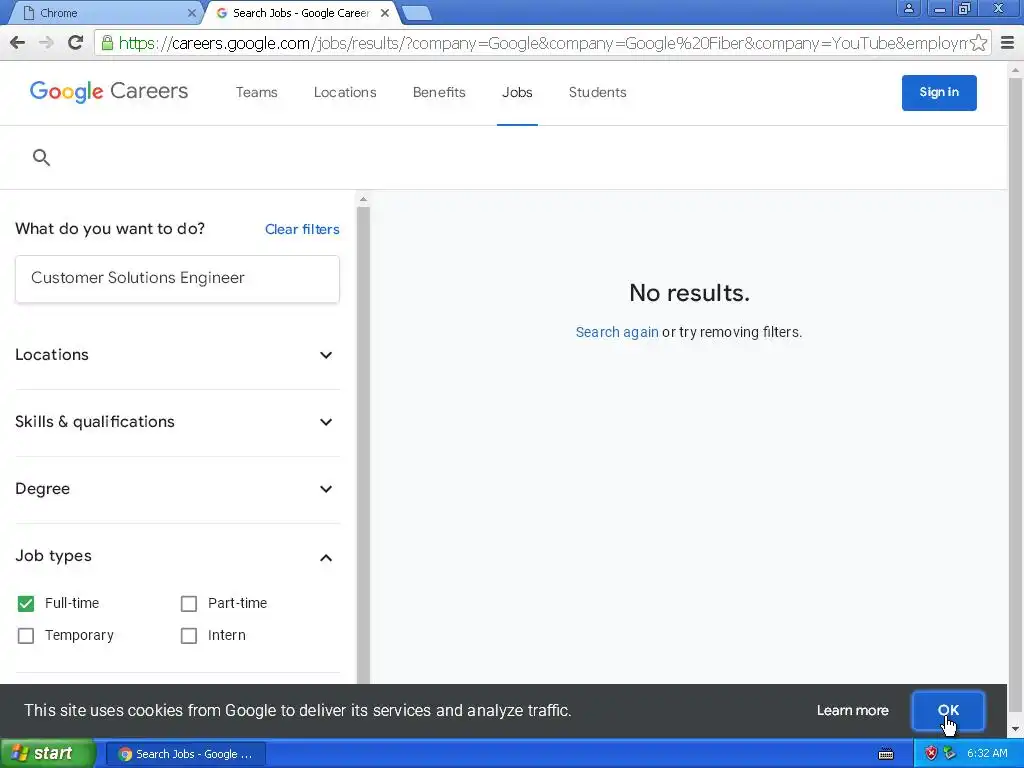1024x768 pixels.
Task: Switch to Search Jobs tab
Action: (302, 13)
